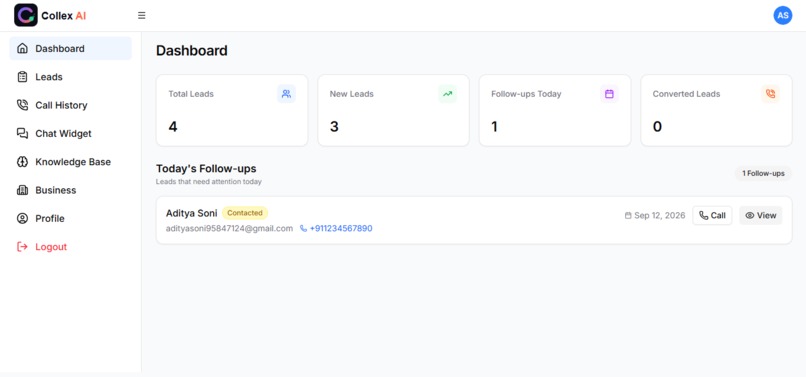806x377 pixels.
Task: Open Call History from sidebar
Action: [70, 105]
